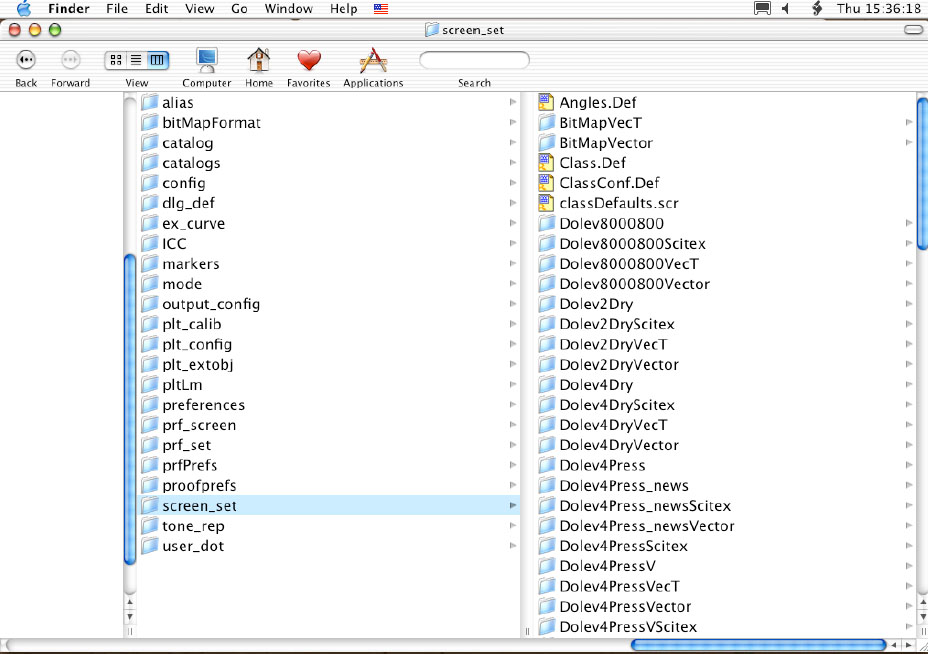Open the Computer toolbar icon
Screen dimensions: 928x654
tap(207, 60)
